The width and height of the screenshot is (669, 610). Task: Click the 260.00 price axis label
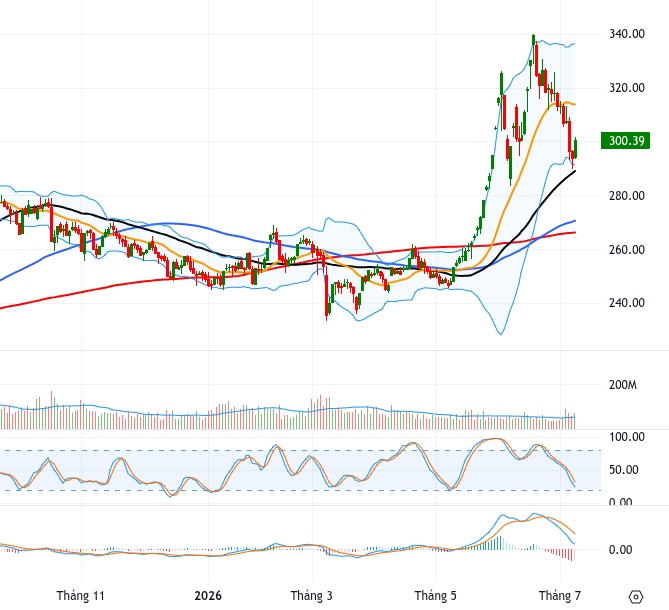click(x=627, y=250)
